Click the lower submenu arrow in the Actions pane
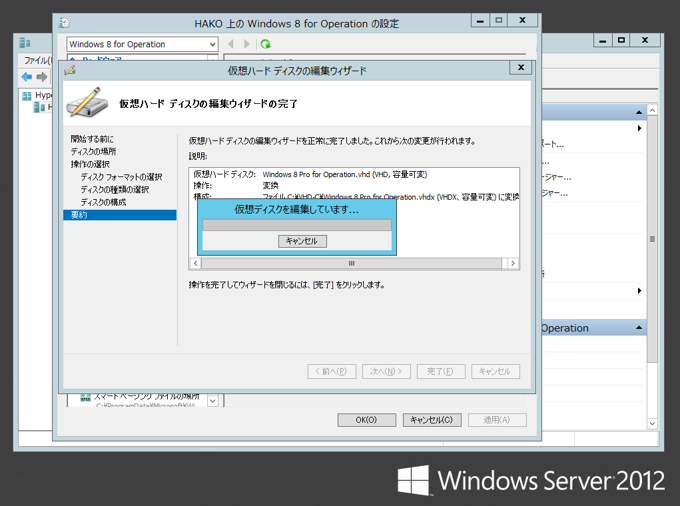The image size is (680, 506). pos(639,291)
